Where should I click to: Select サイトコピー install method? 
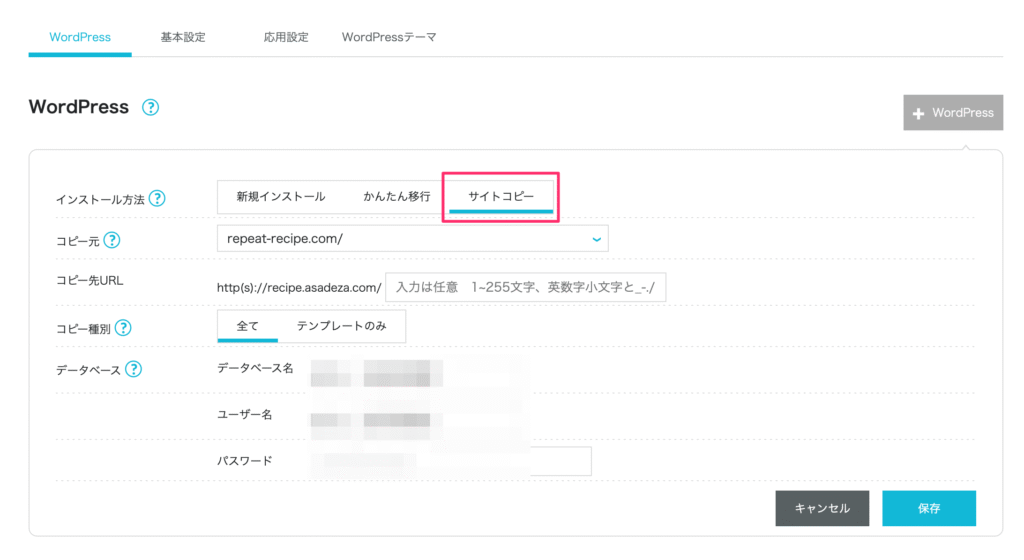[x=501, y=196]
